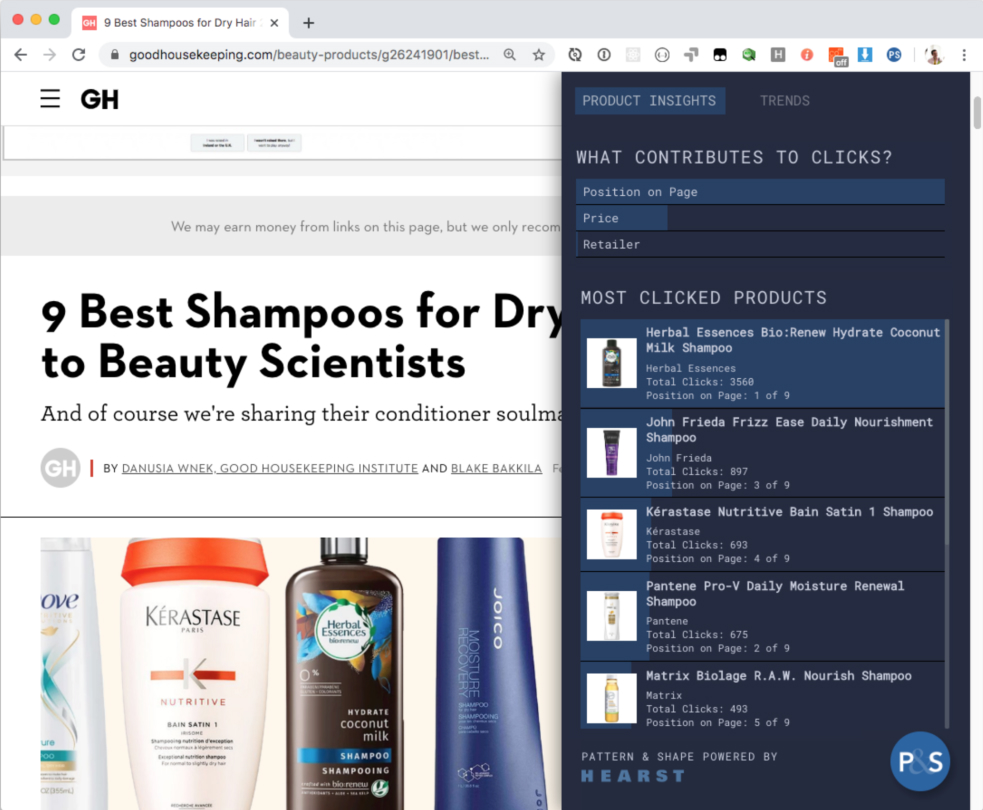The image size is (983, 810).
Task: Open Danusia Wnek author link
Action: pos(270,468)
